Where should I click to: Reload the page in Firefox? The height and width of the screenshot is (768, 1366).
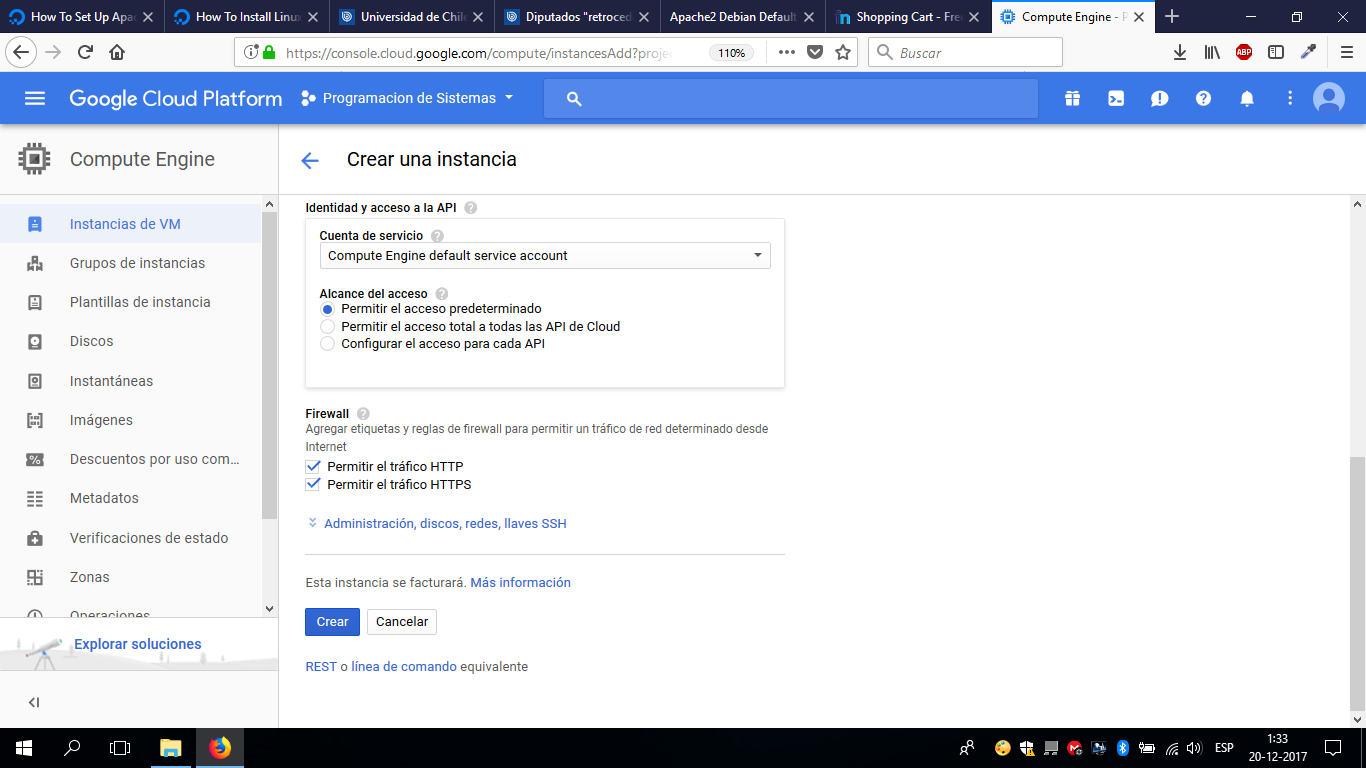pos(85,52)
